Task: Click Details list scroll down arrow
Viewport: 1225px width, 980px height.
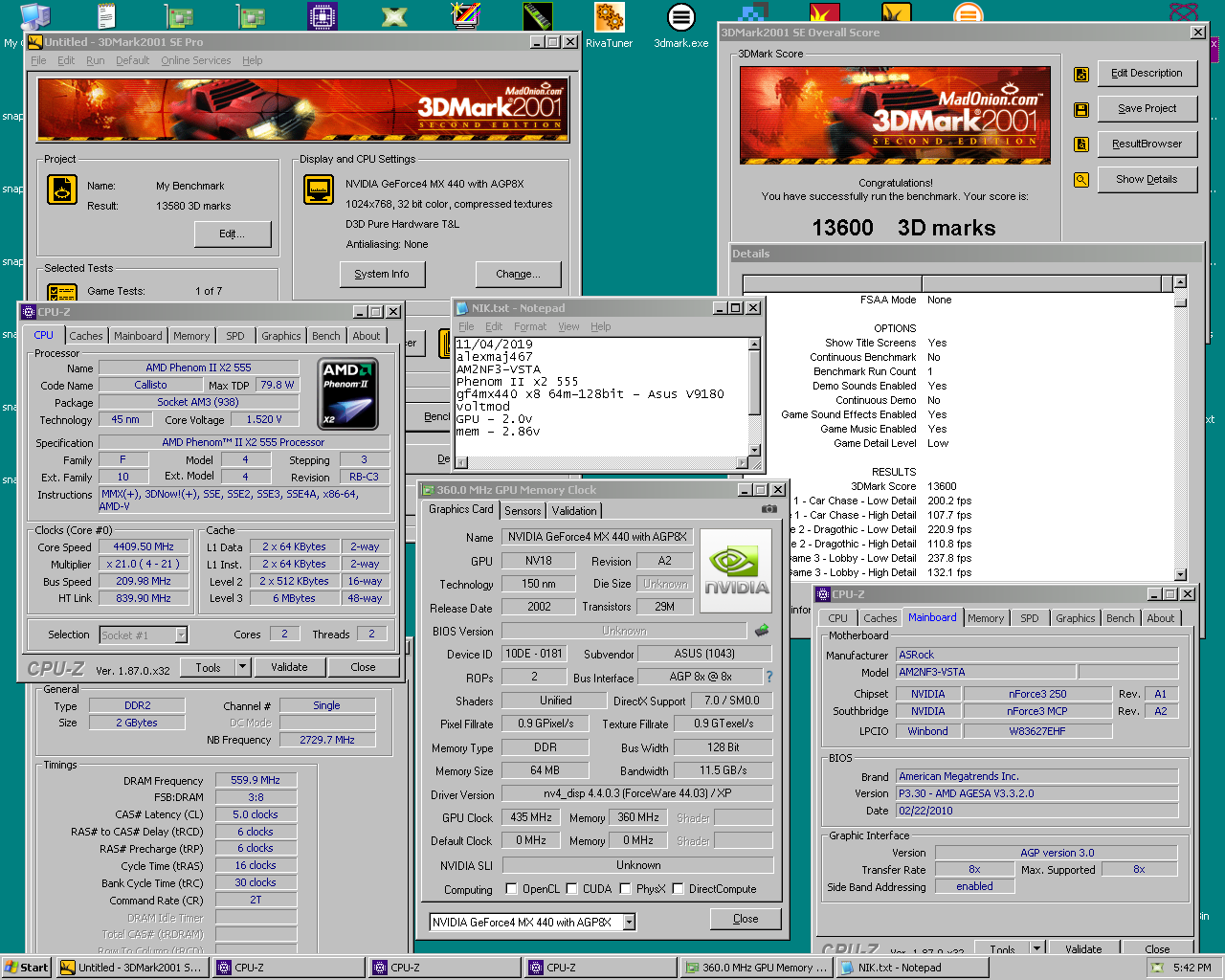Action: click(1180, 574)
